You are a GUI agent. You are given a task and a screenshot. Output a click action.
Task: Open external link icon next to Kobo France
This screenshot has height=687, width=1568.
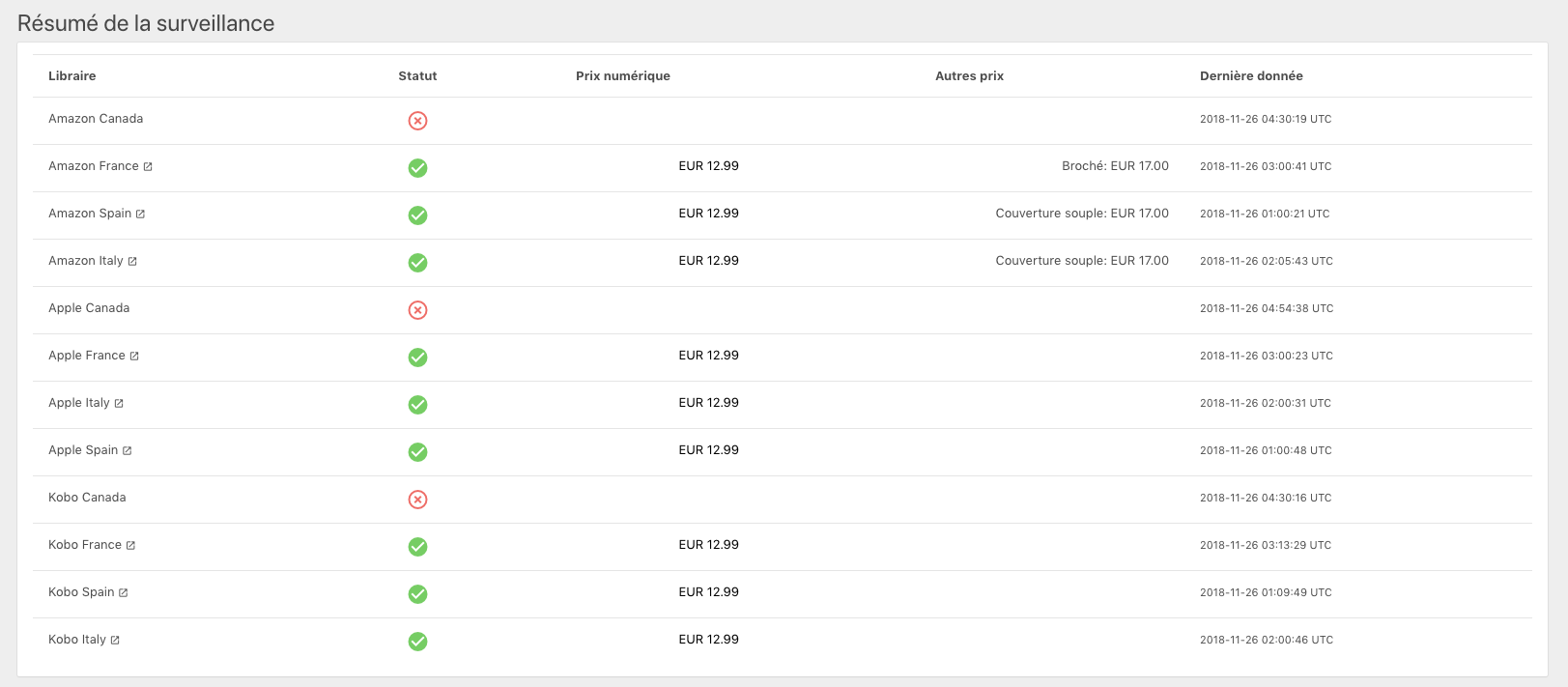click(x=130, y=546)
